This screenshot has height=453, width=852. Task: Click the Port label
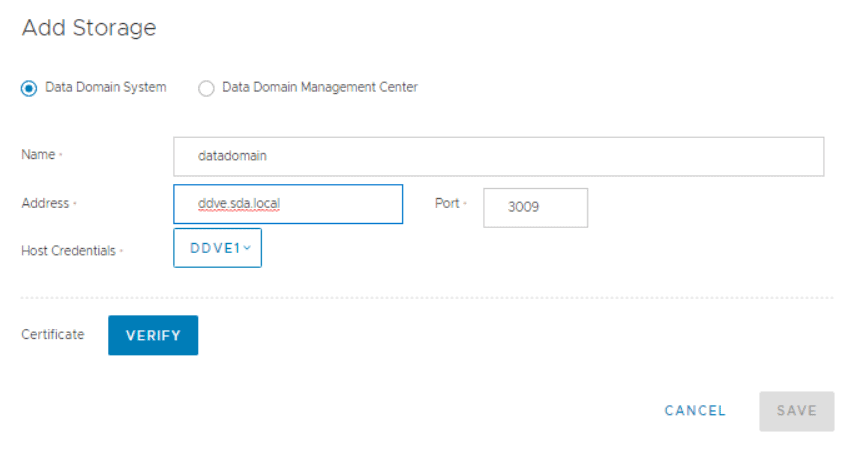(446, 203)
